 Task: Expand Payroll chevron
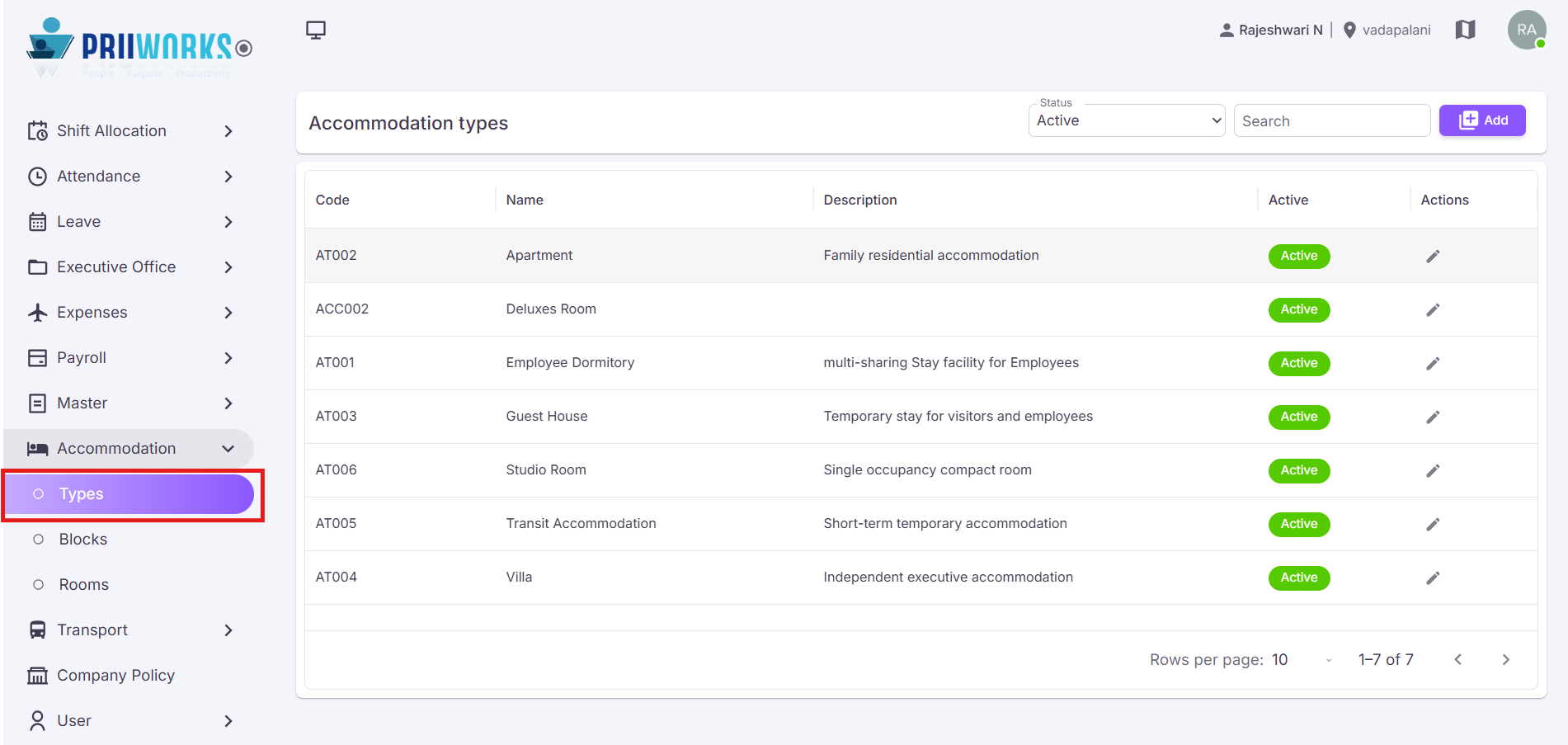228,358
